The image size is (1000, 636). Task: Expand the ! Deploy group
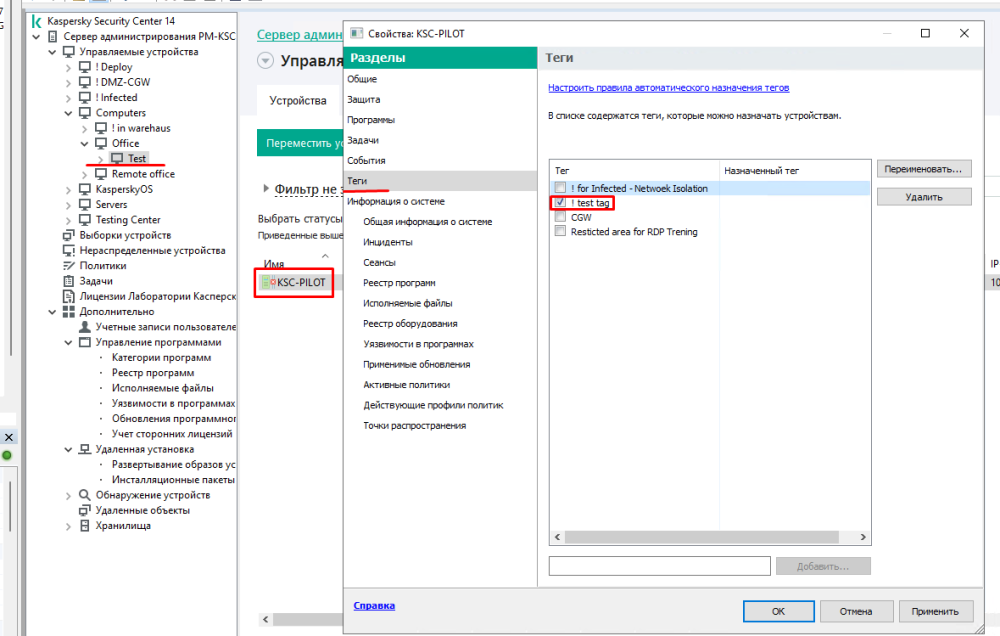[68, 68]
